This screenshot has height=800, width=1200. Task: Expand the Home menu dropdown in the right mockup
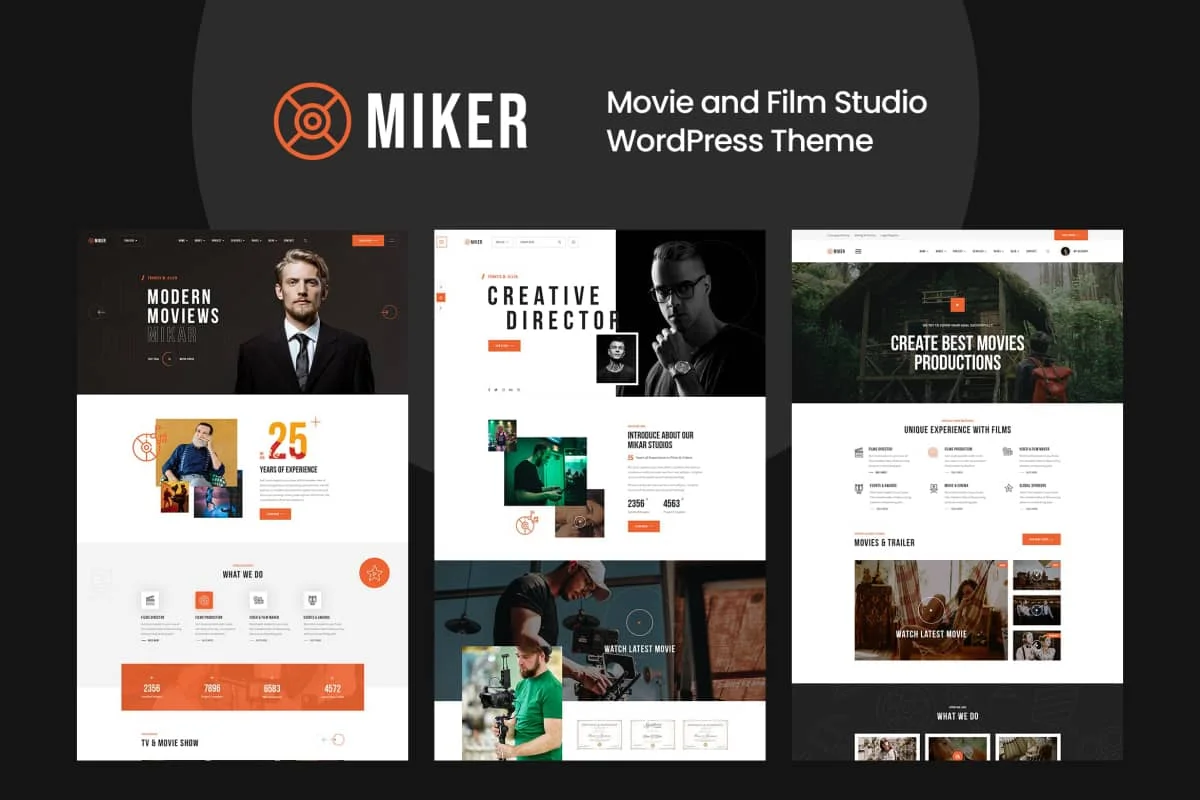(x=923, y=251)
